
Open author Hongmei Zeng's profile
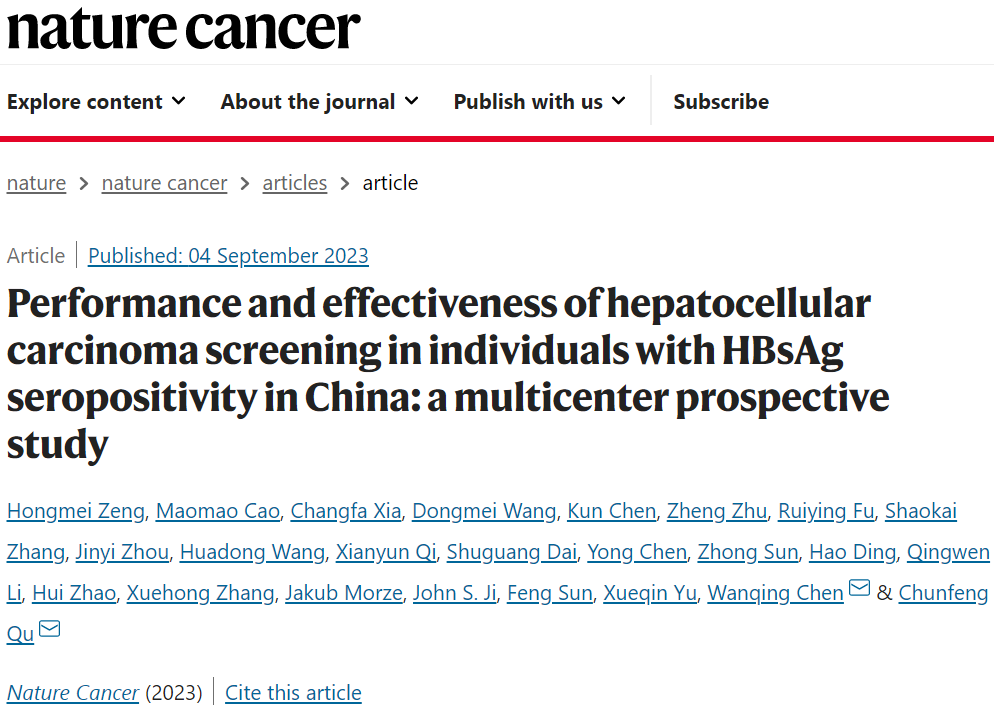click(x=77, y=512)
